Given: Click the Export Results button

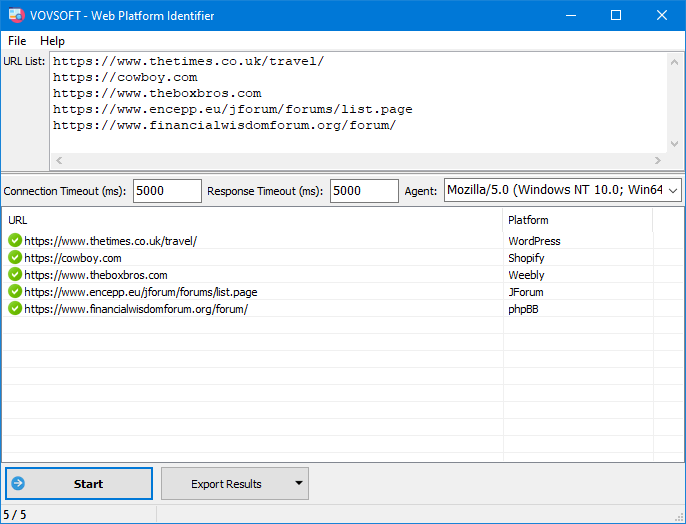Looking at the screenshot, I should coord(226,484).
